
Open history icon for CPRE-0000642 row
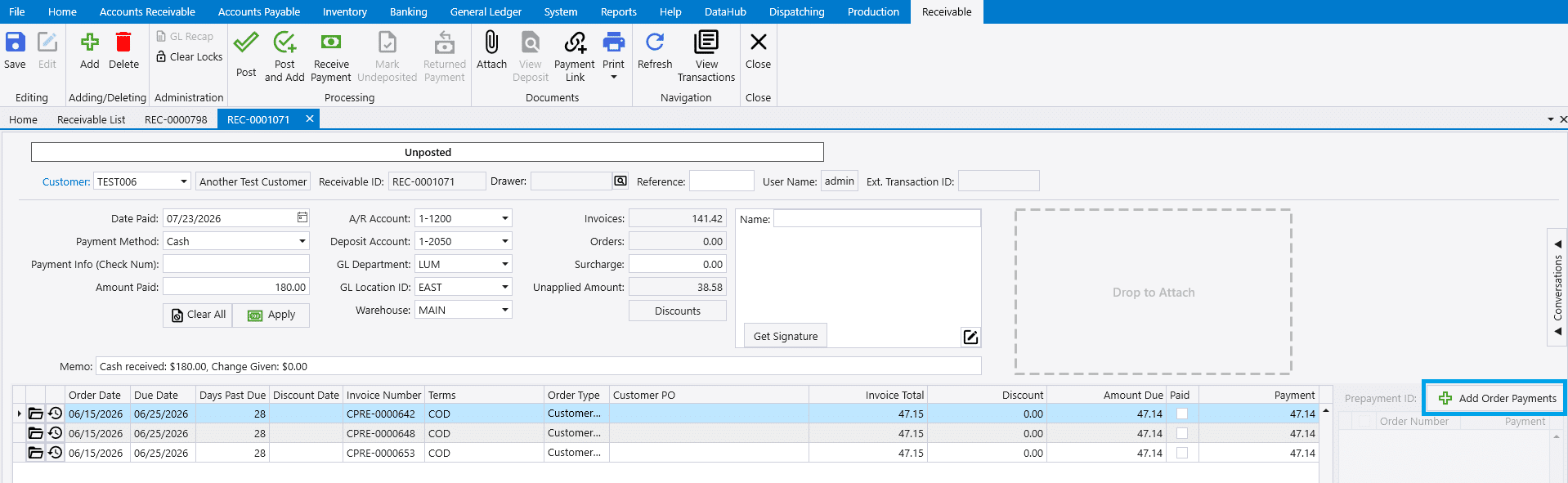point(56,414)
